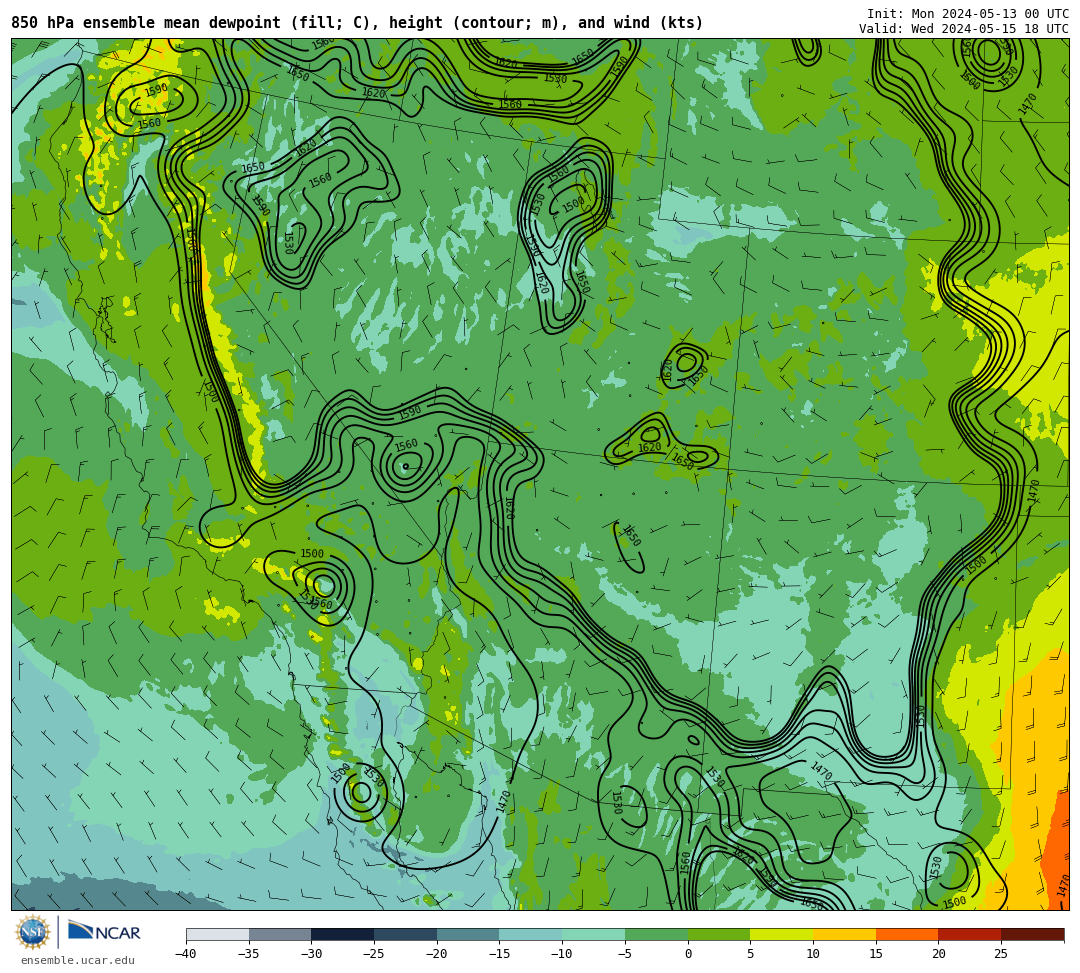This screenshot has width=1080, height=973.
Task: Select the plot title about 850 hPa dewpoint
Action: tap(357, 23)
